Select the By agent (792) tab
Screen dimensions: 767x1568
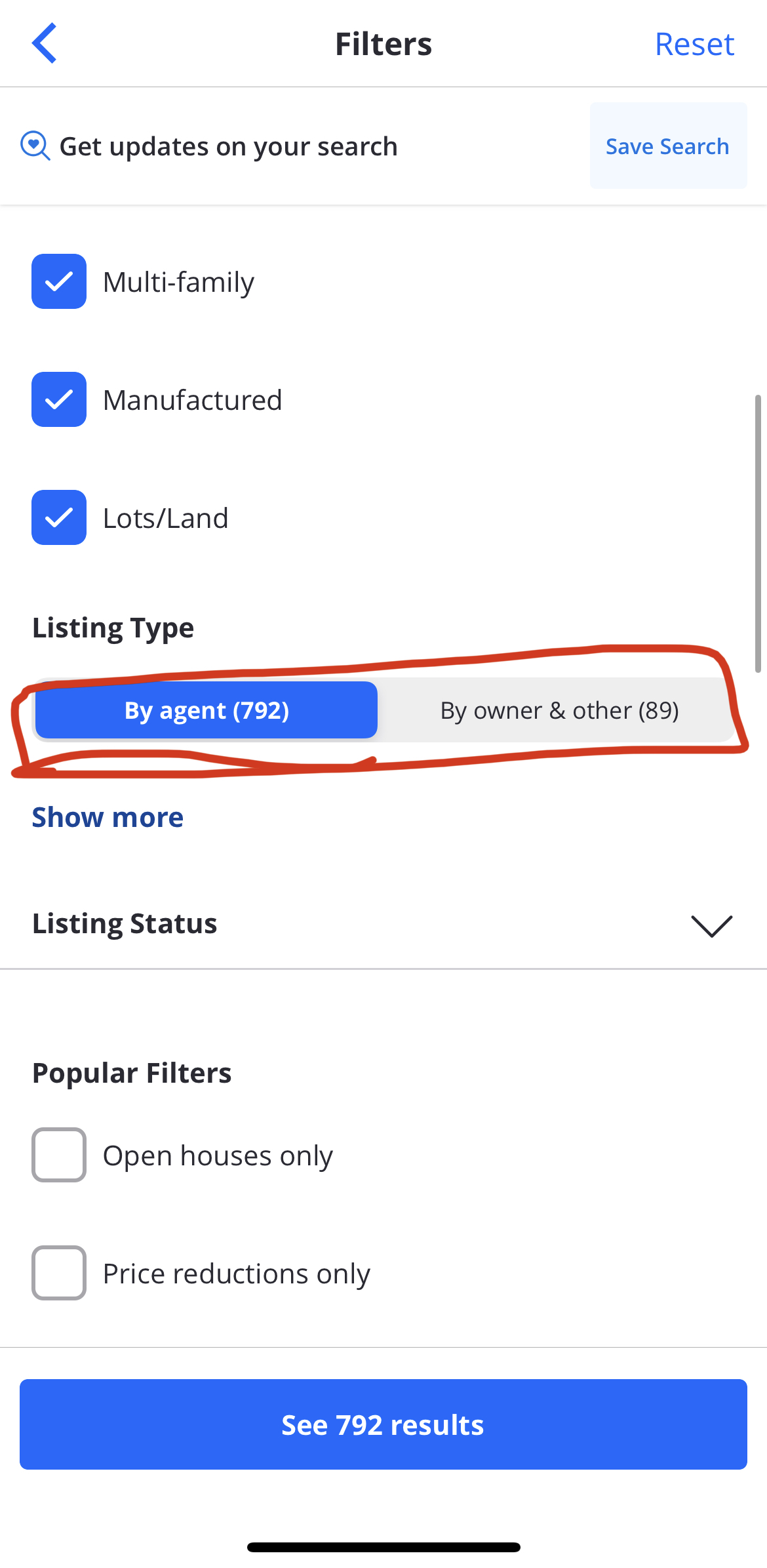(x=206, y=710)
